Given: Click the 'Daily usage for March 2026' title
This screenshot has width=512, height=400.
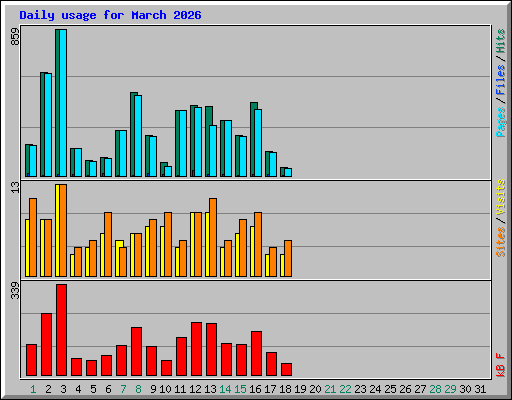Looking at the screenshot, I should point(110,16).
